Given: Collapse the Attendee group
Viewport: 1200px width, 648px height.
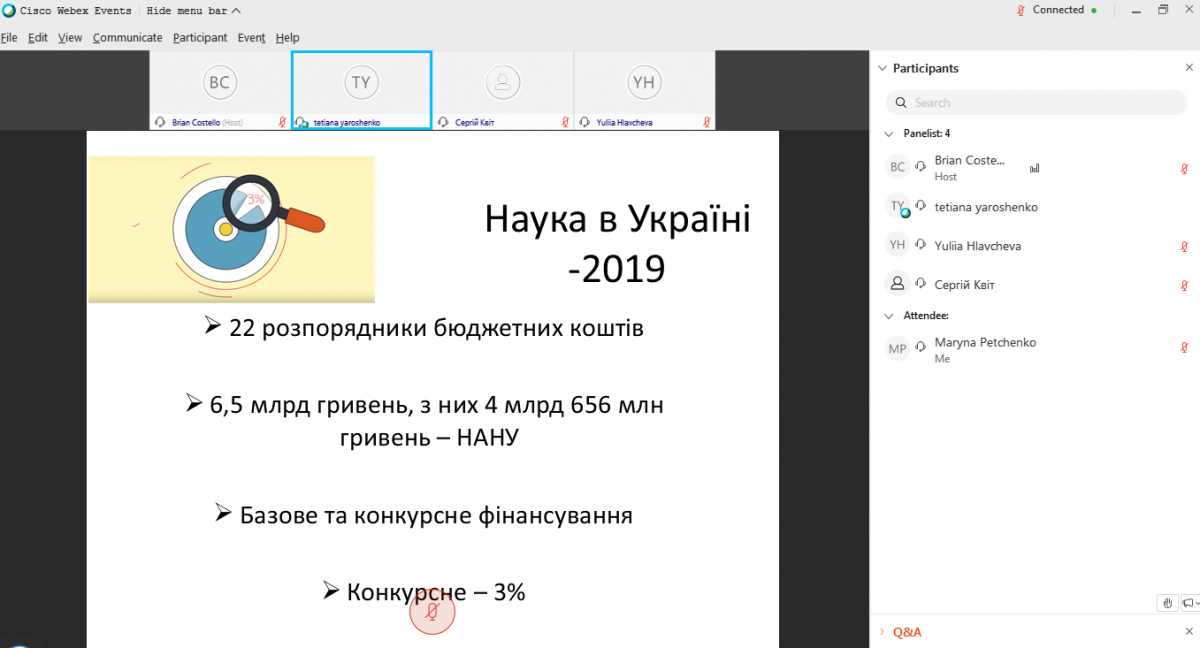Looking at the screenshot, I should click(x=888, y=315).
